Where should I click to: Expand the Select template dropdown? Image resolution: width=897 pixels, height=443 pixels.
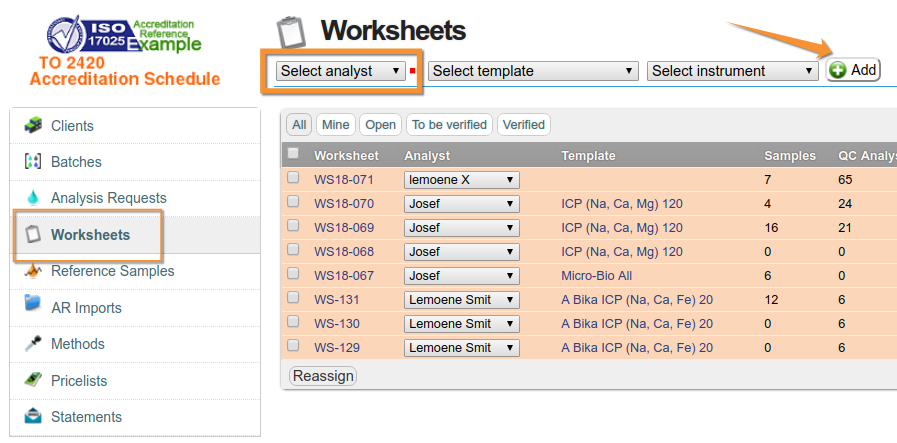[x=533, y=71]
